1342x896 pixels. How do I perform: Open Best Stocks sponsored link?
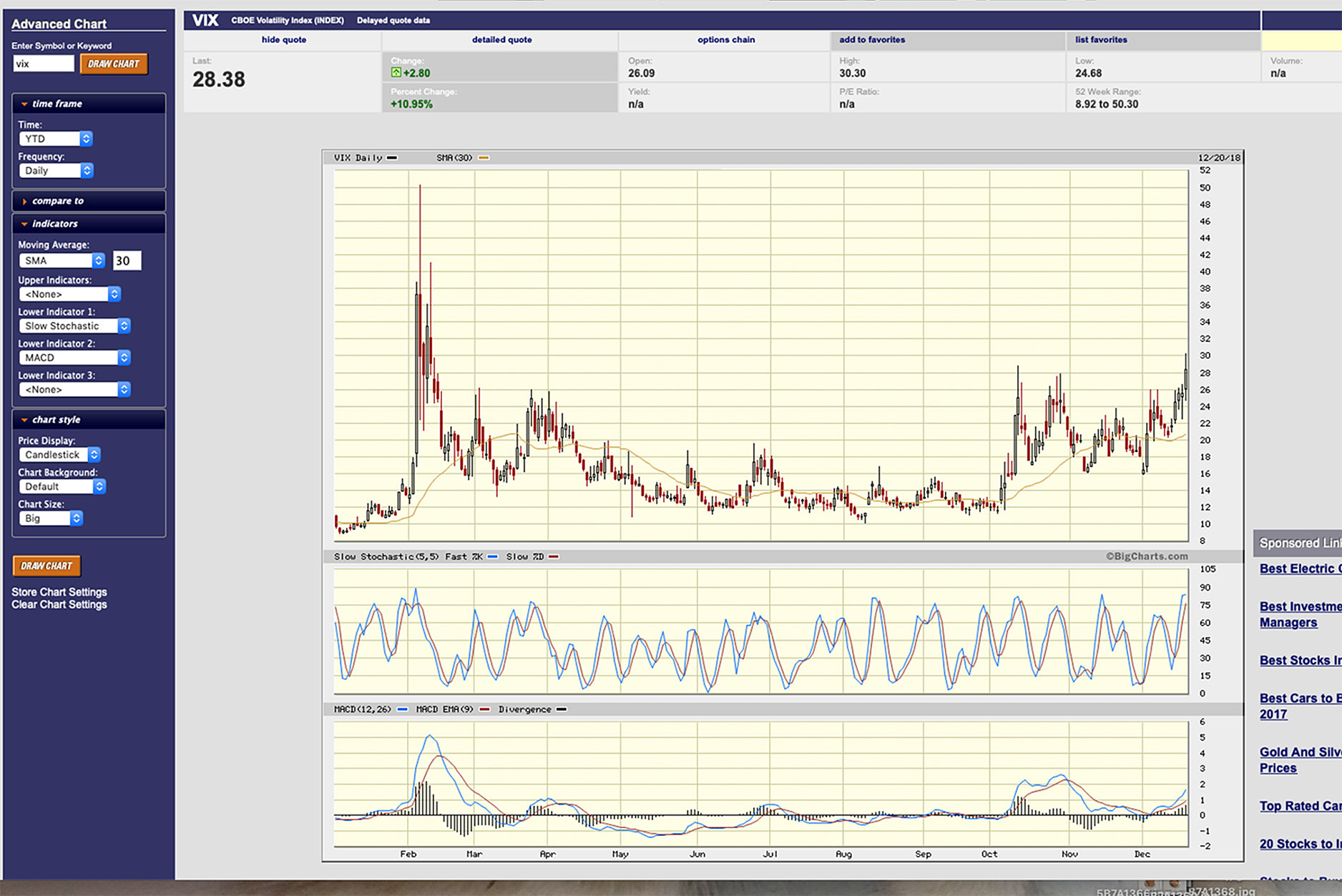pos(1301,661)
